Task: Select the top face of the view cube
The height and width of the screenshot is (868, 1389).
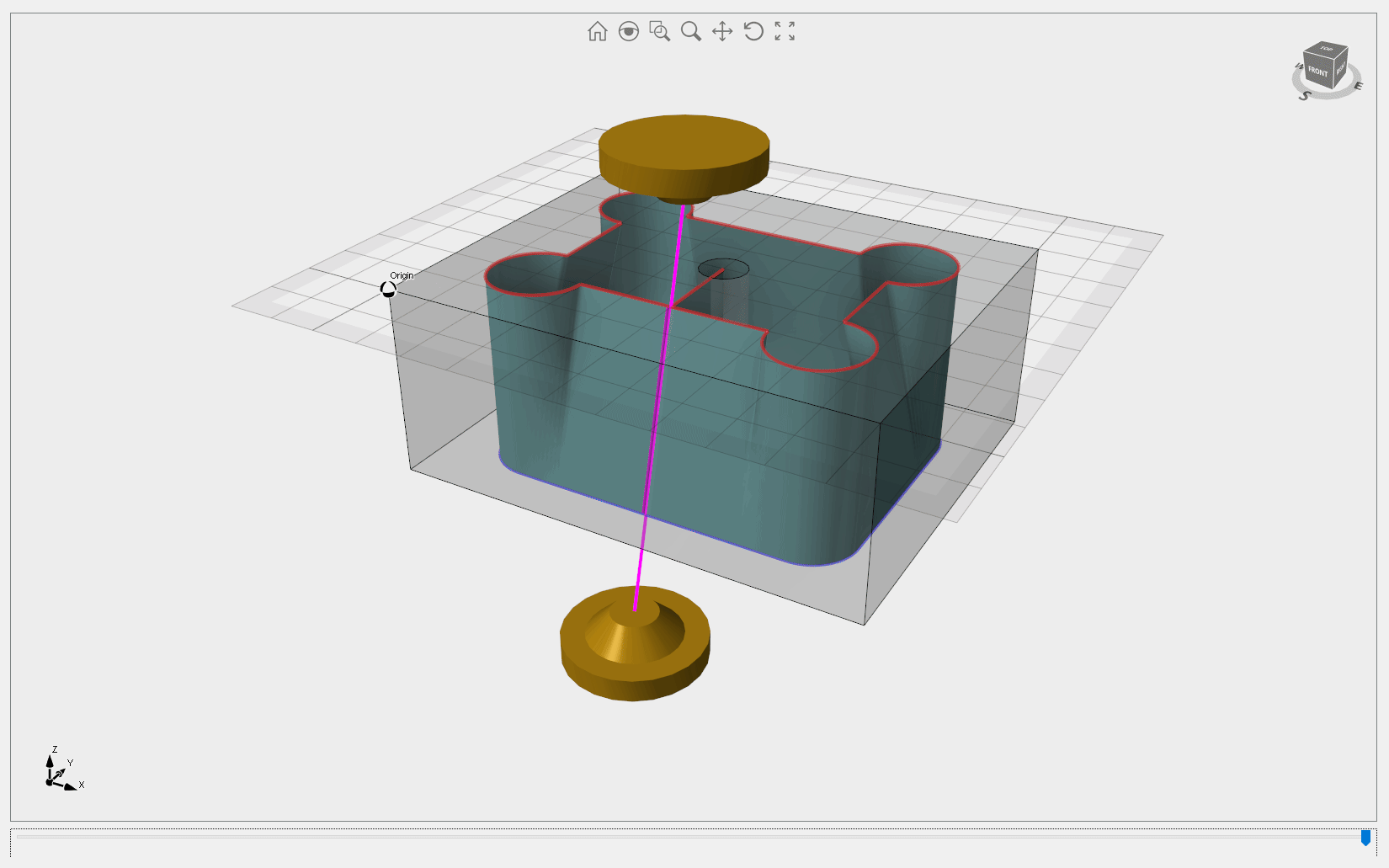Action: (x=1327, y=50)
